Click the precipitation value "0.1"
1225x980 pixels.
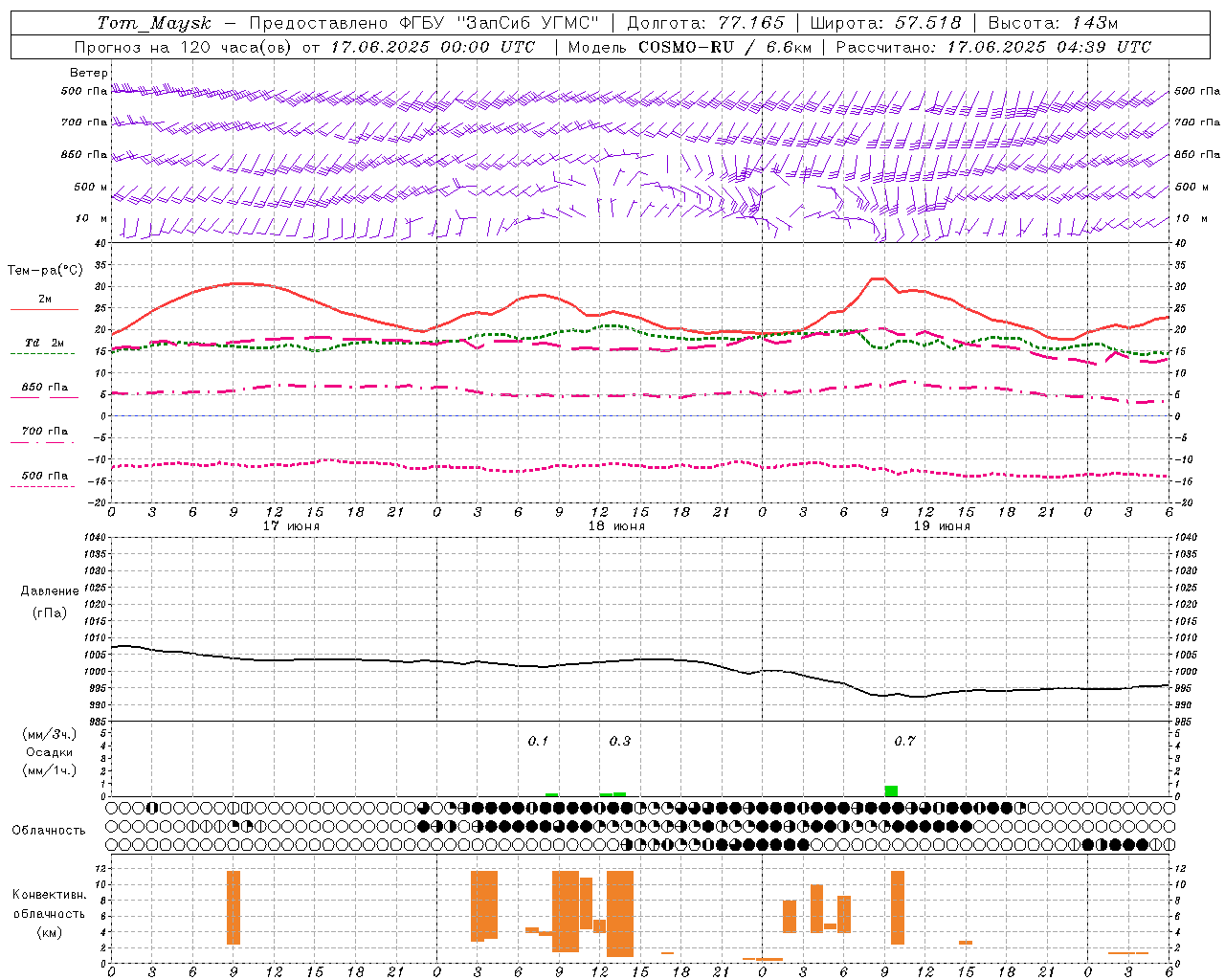click(x=538, y=741)
